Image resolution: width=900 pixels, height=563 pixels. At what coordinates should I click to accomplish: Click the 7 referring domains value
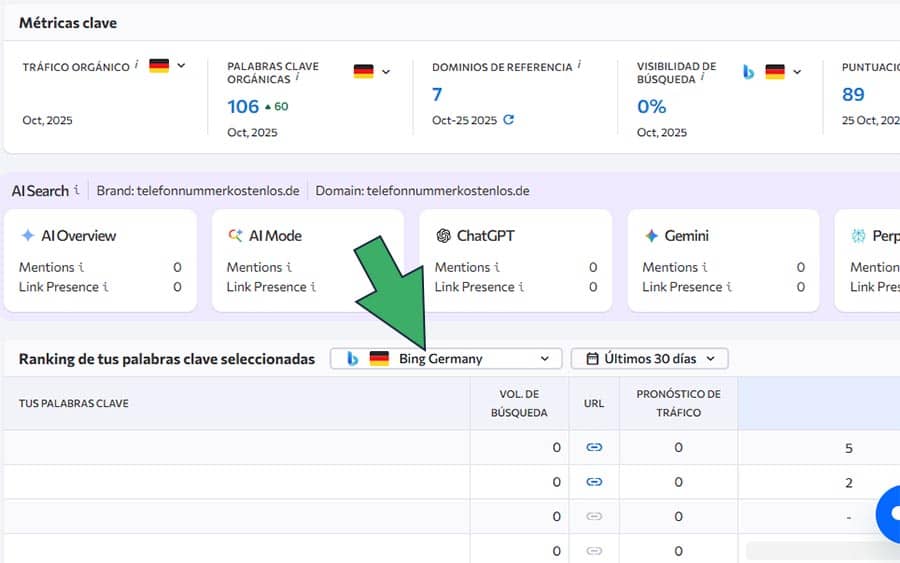click(437, 95)
